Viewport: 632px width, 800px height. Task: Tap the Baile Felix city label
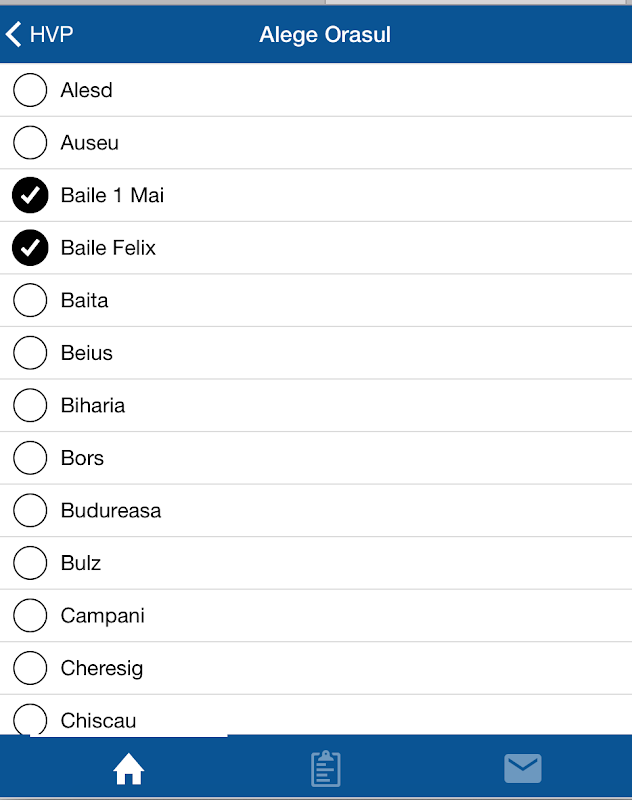[x=108, y=248]
